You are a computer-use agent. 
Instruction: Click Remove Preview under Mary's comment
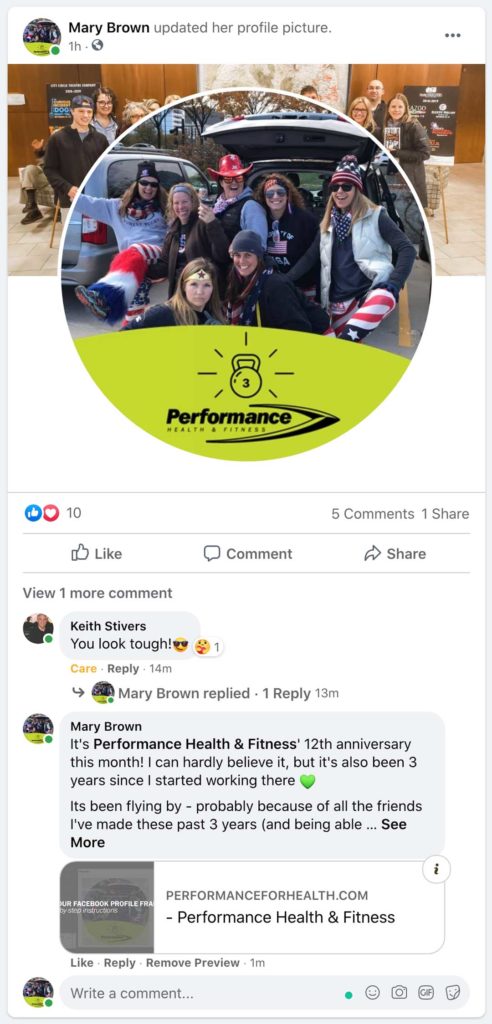click(193, 963)
